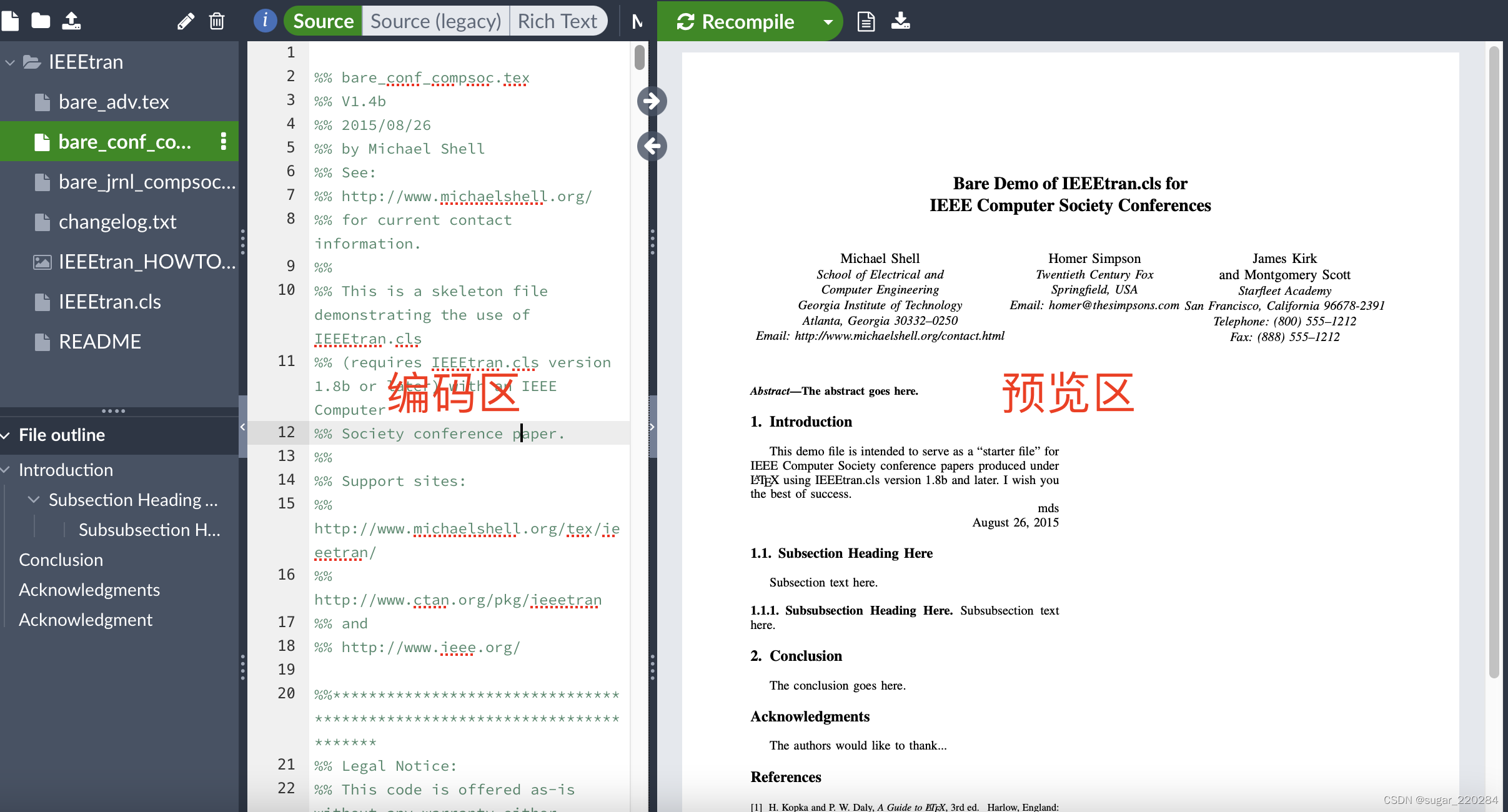This screenshot has width=1508, height=812.
Task: Switch to Rich Text editing mode
Action: (x=556, y=21)
